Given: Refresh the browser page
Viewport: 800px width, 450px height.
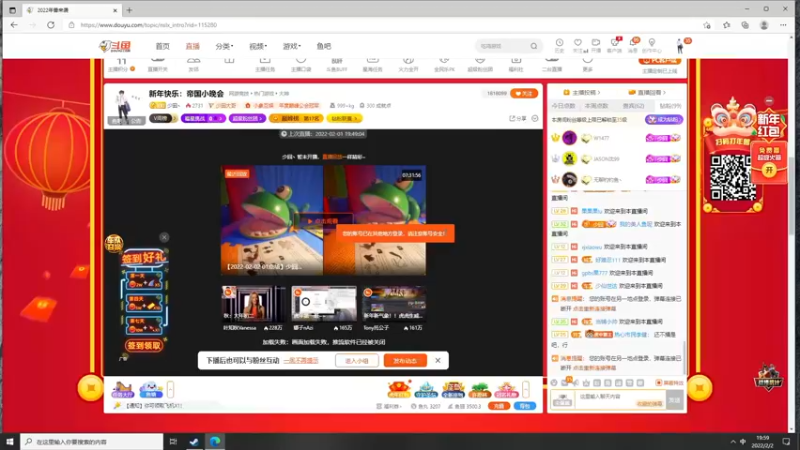Looking at the screenshot, I should tap(51, 24).
